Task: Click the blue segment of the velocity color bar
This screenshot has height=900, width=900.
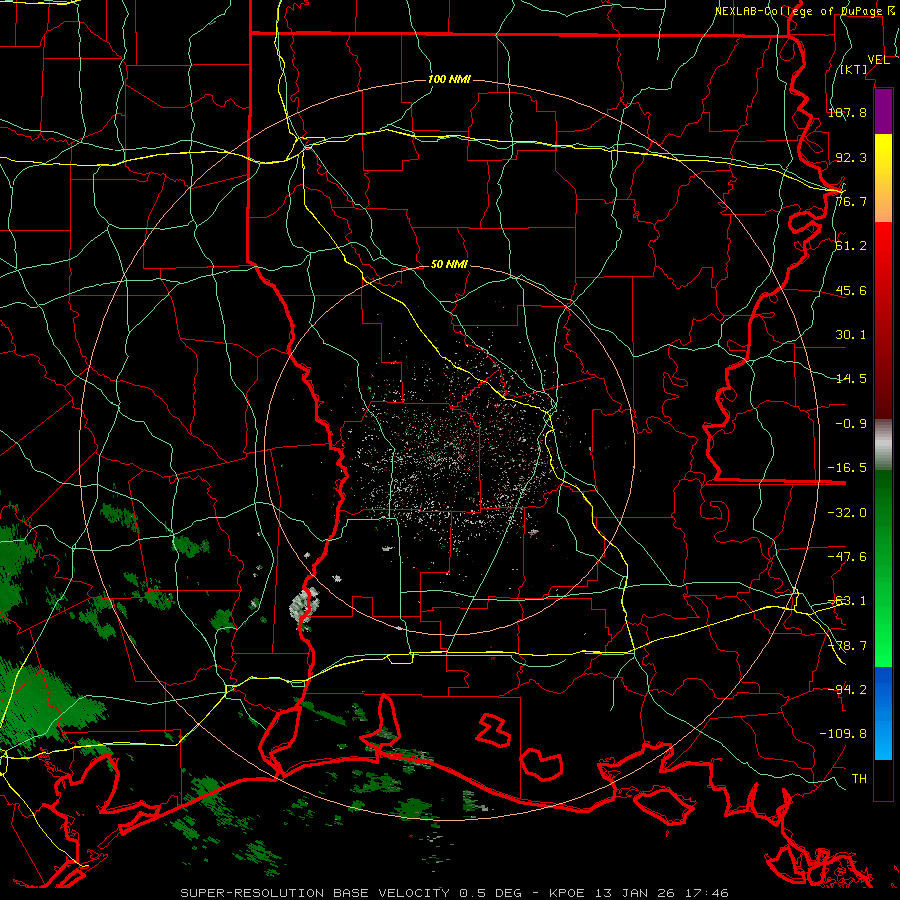Action: (x=883, y=713)
